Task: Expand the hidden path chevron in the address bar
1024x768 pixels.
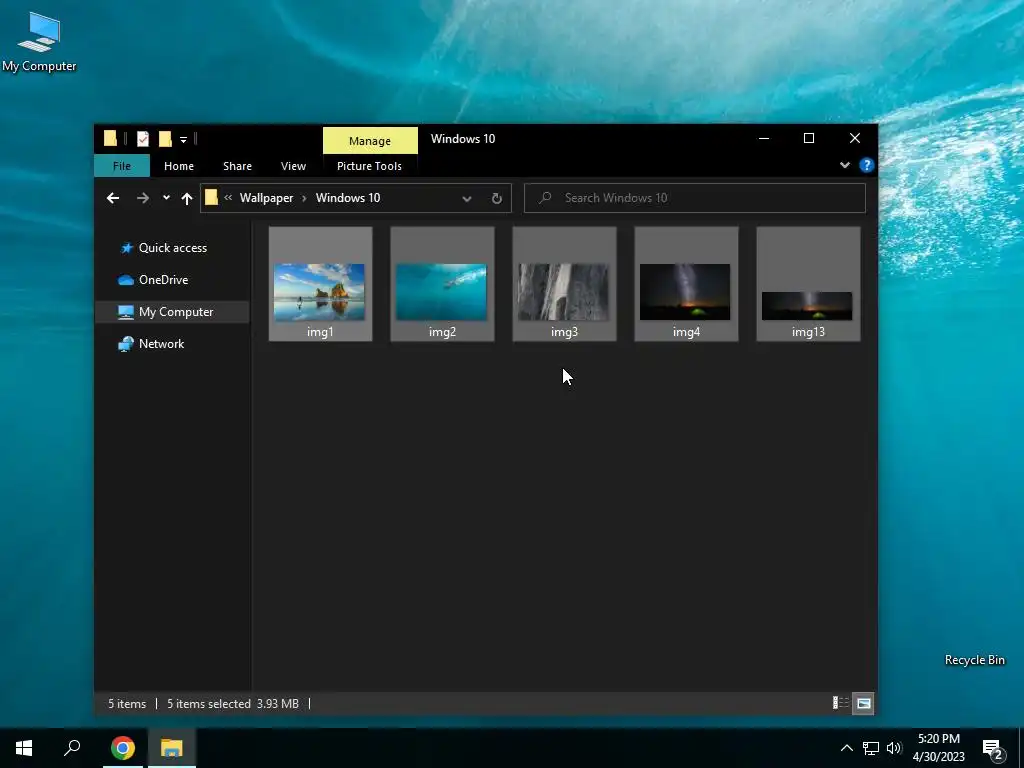Action: coord(228,197)
